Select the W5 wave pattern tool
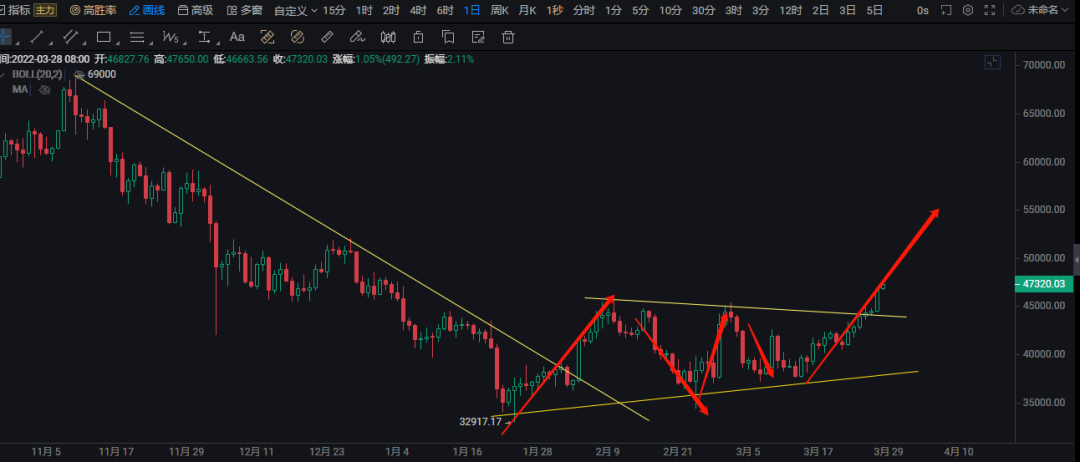Screen dimensions: 1080x462 [x=170, y=37]
